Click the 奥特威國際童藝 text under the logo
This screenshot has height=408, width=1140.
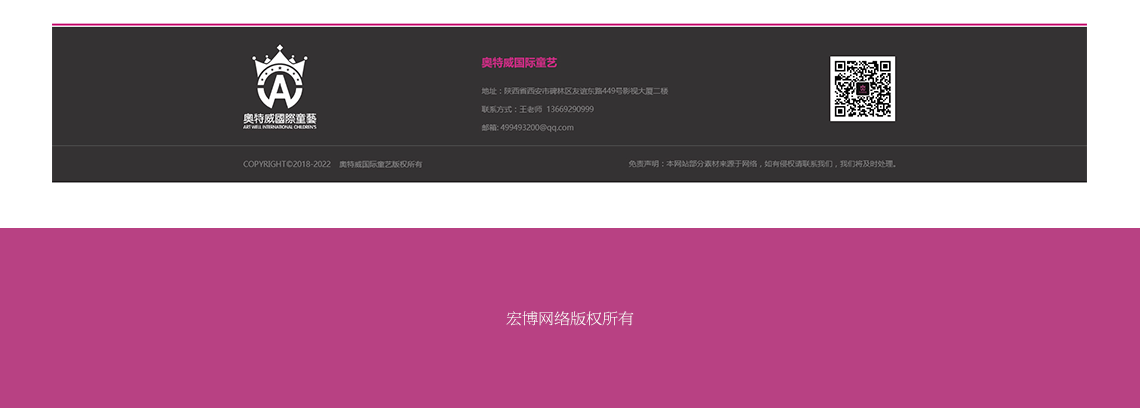(x=280, y=118)
